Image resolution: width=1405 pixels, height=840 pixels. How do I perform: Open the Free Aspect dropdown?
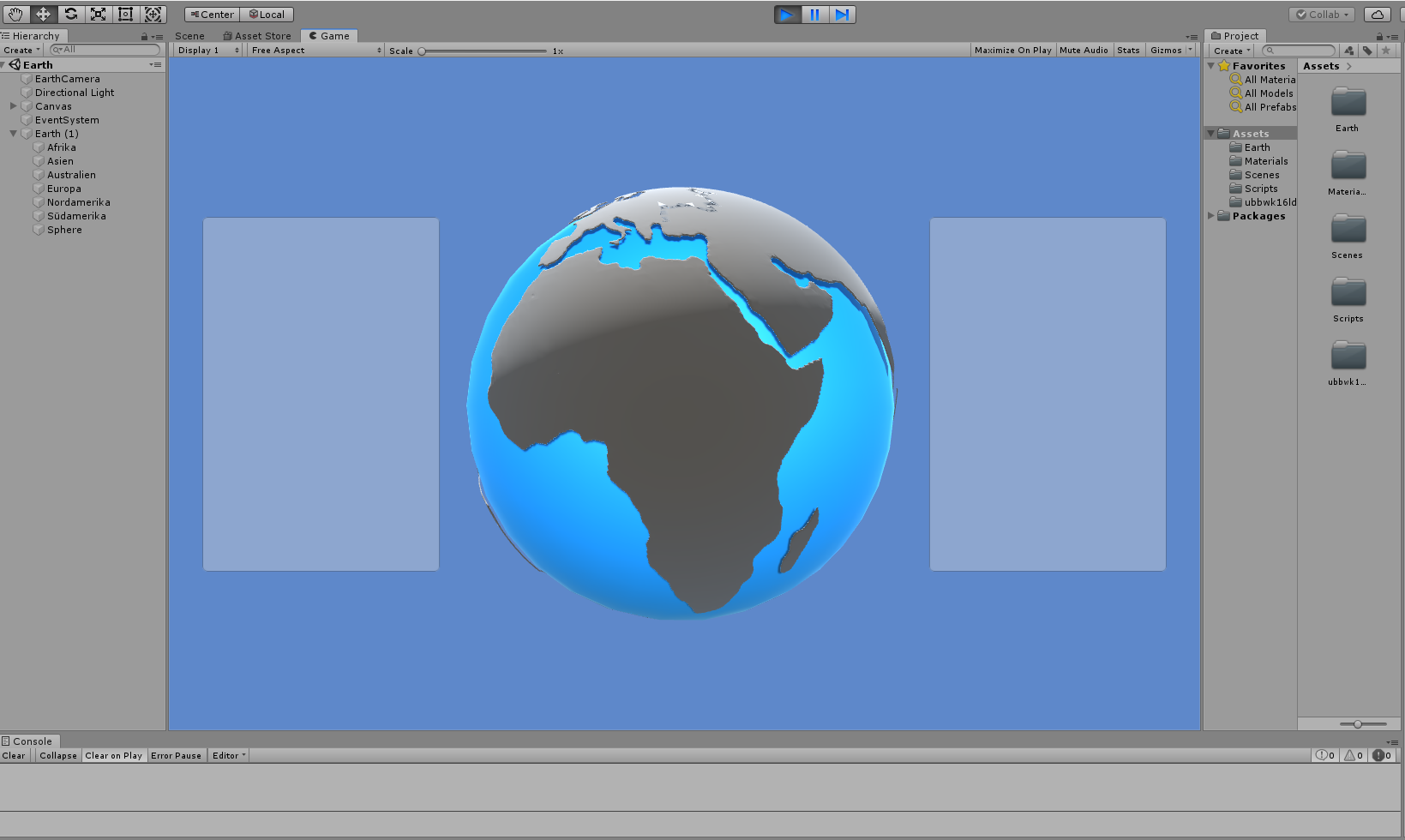click(315, 51)
